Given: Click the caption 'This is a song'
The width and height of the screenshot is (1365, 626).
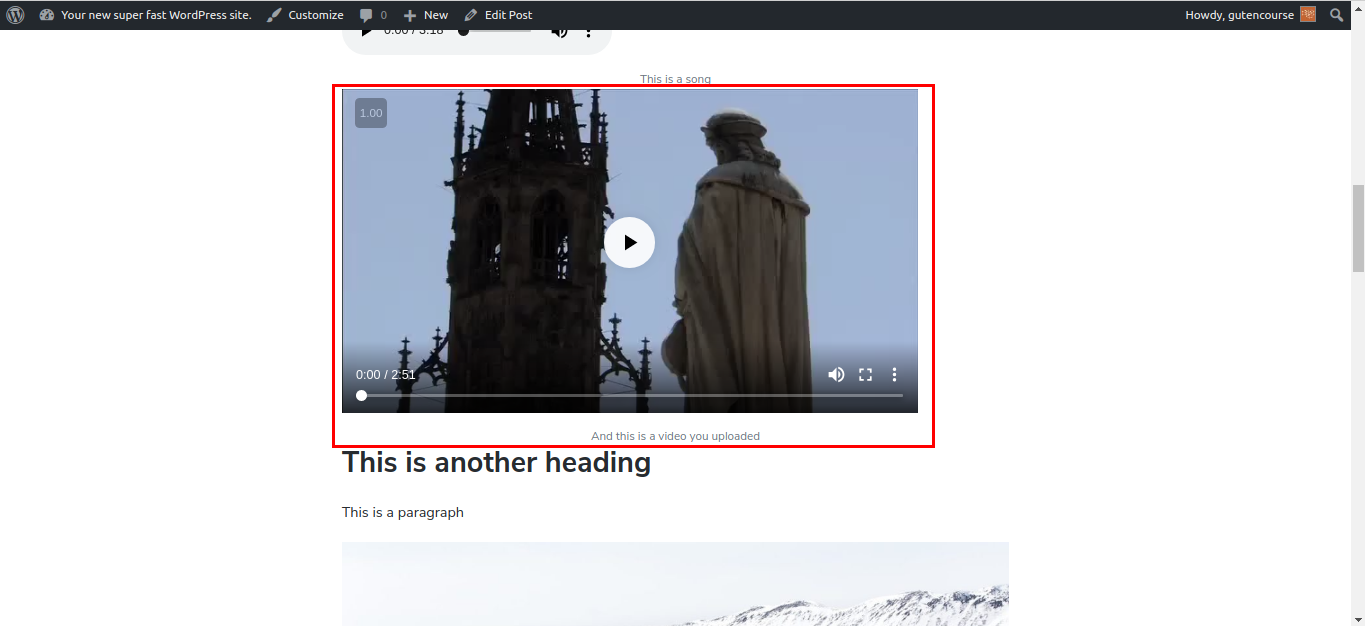Looking at the screenshot, I should 675,79.
